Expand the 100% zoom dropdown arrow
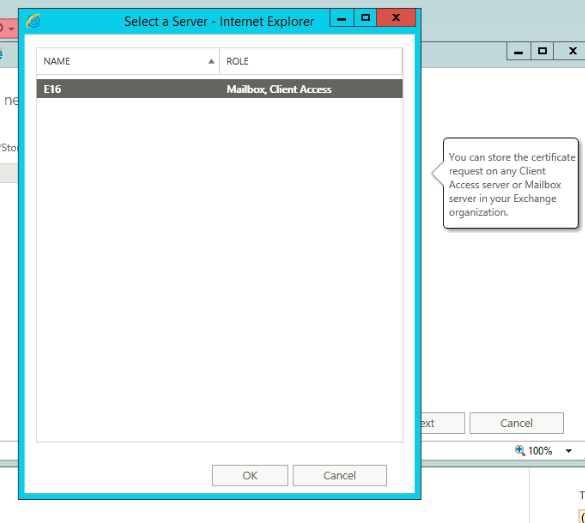The image size is (585, 523). pos(569,451)
